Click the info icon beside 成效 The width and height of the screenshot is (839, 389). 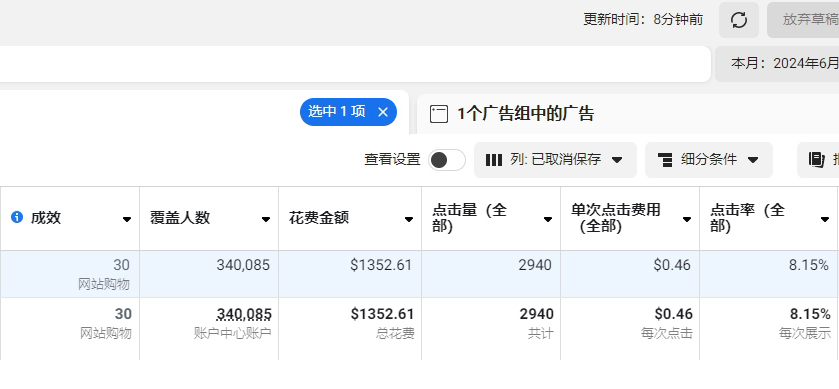coord(17,217)
